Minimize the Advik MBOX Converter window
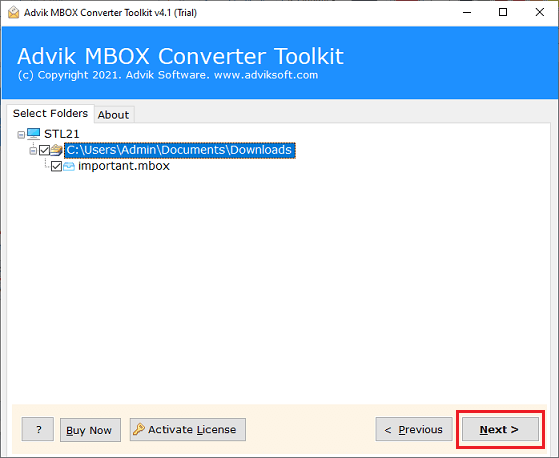This screenshot has width=559, height=458. pos(467,12)
